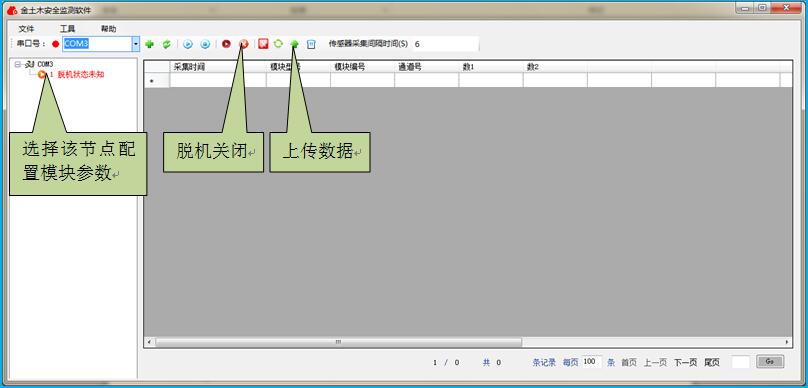The height and width of the screenshot is (388, 808).
Task: Open the 工具 menu
Action: tap(68, 29)
